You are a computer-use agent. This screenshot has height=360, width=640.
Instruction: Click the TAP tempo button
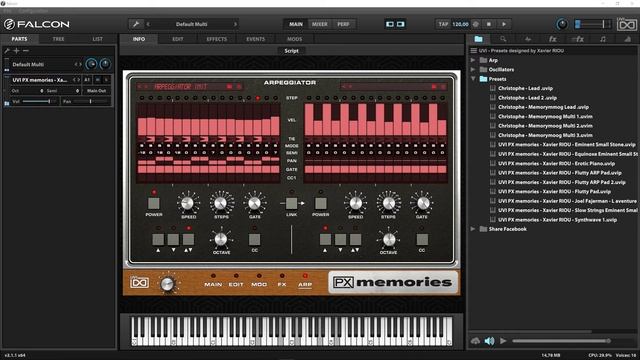(443, 24)
